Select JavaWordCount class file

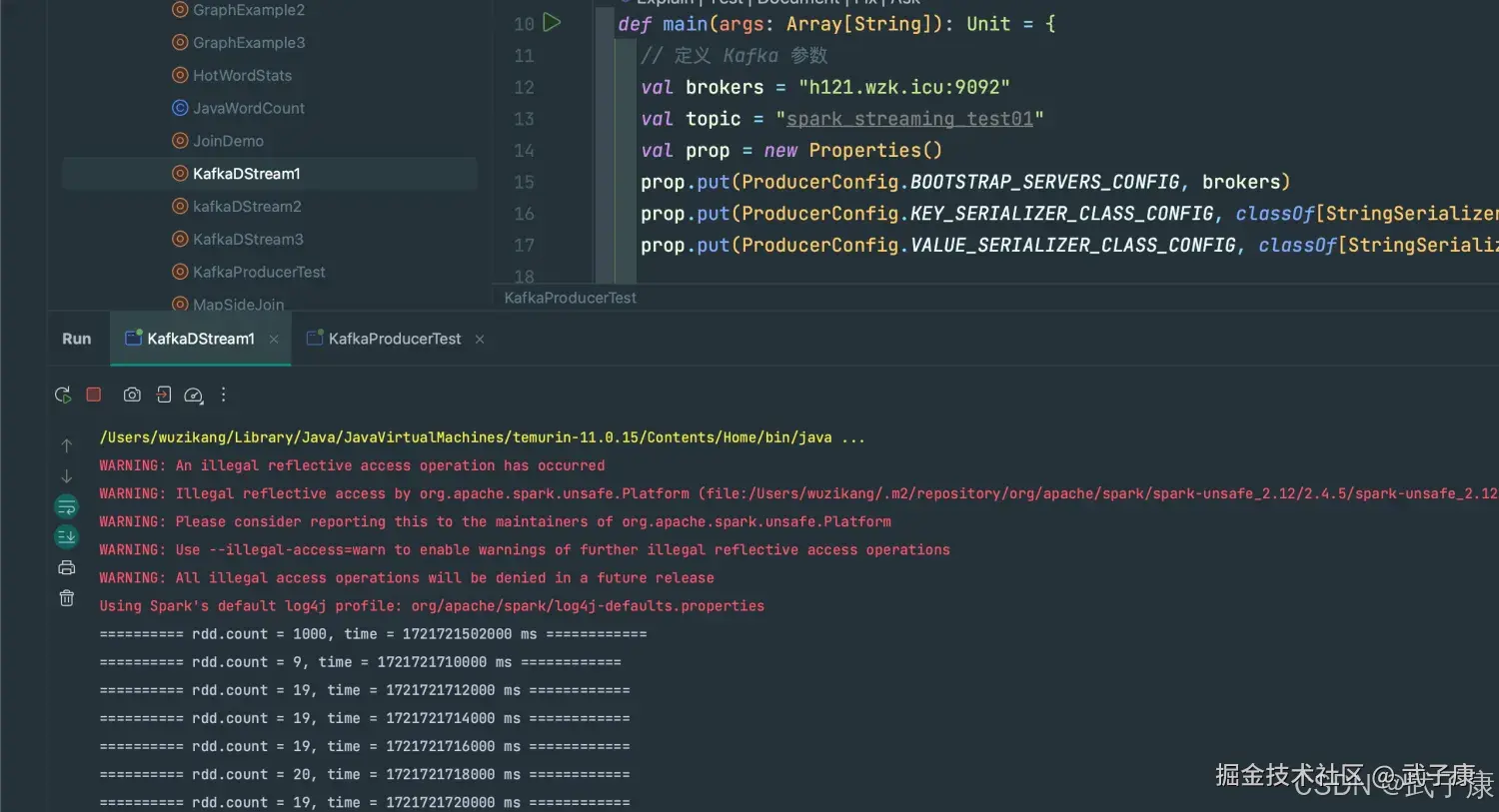click(249, 108)
